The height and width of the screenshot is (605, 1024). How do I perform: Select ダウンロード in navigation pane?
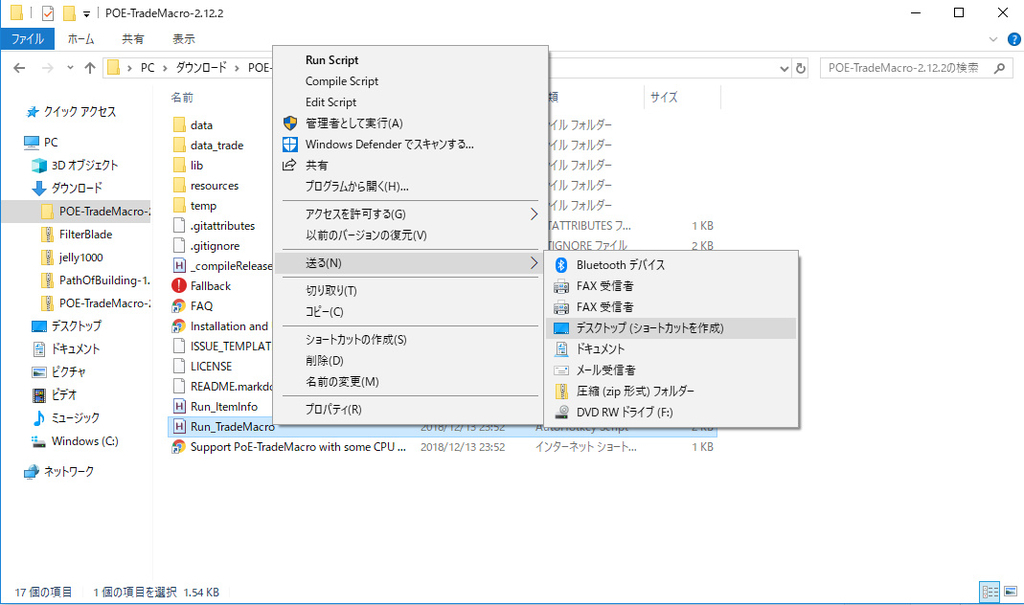(x=77, y=188)
